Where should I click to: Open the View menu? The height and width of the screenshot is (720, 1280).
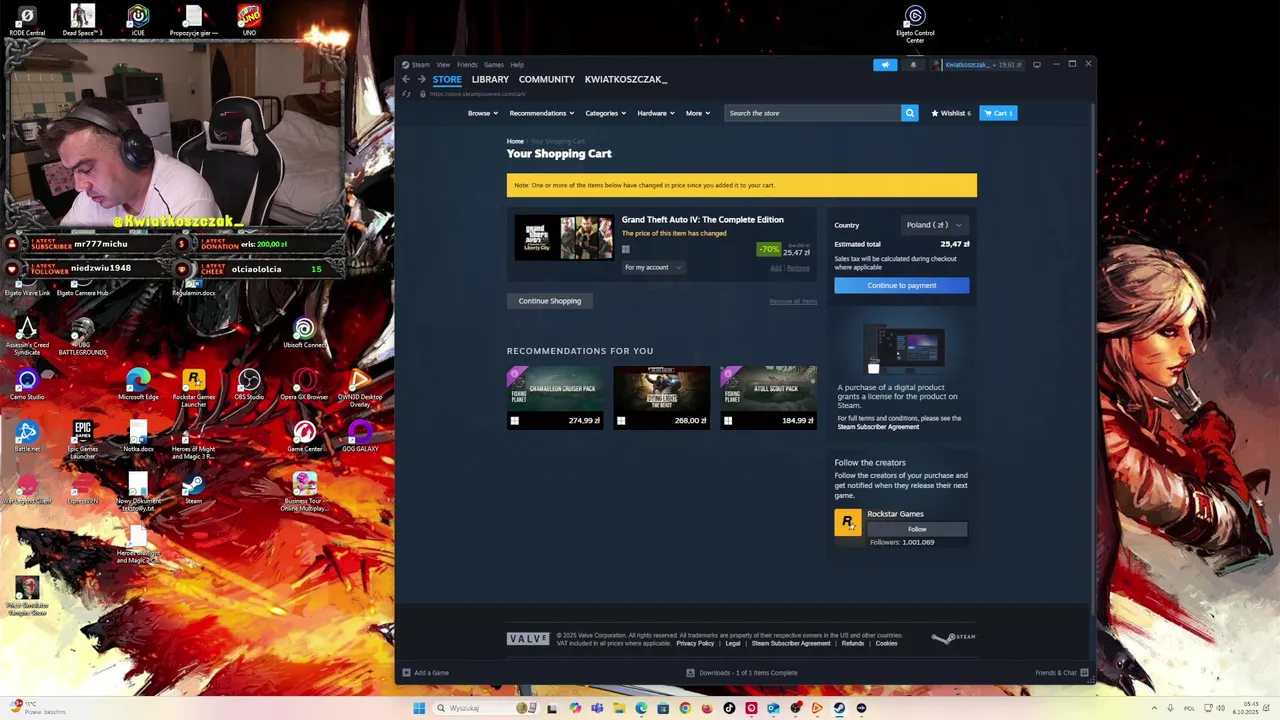click(x=443, y=65)
